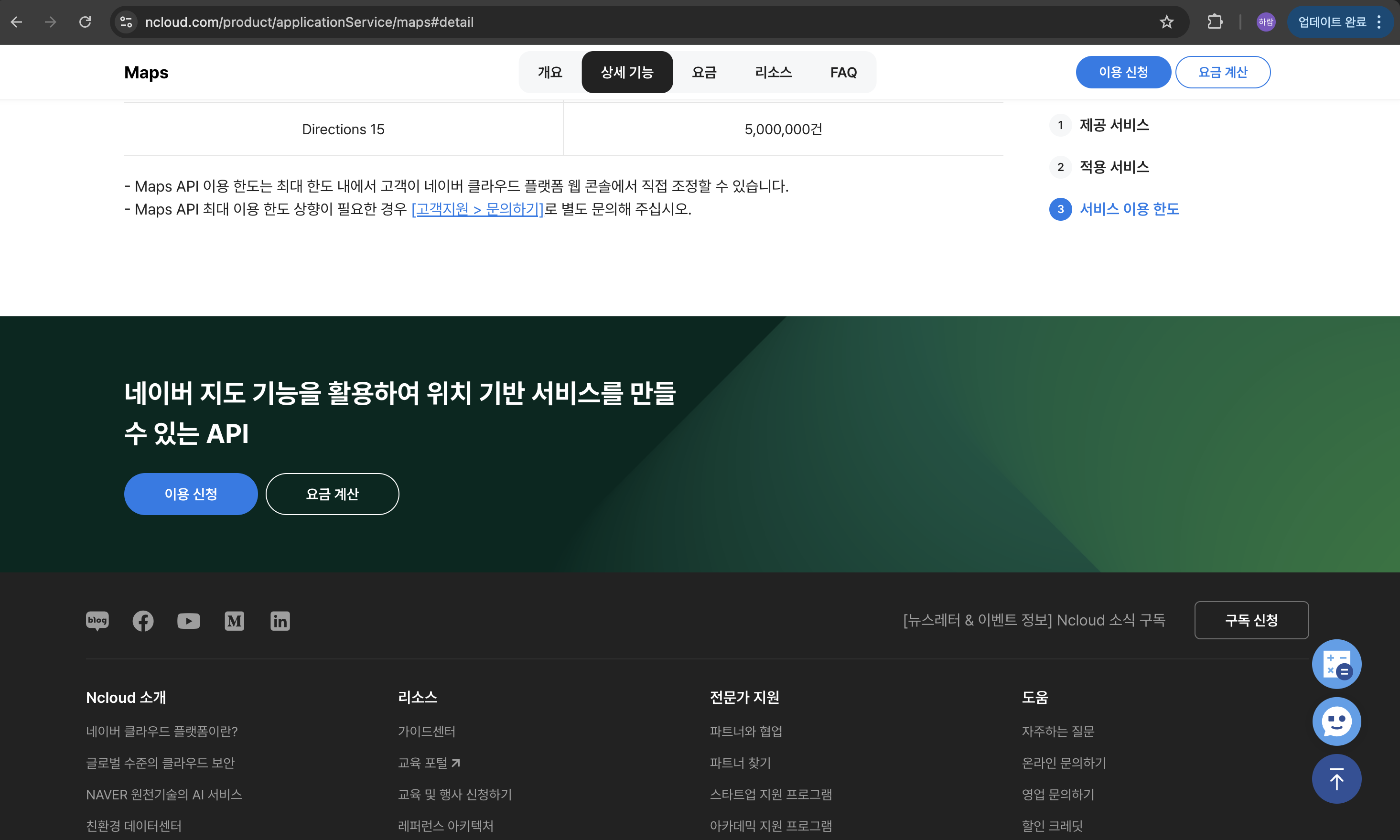Open the YouTube icon in footer
This screenshot has height=840, width=1400.
(188, 621)
